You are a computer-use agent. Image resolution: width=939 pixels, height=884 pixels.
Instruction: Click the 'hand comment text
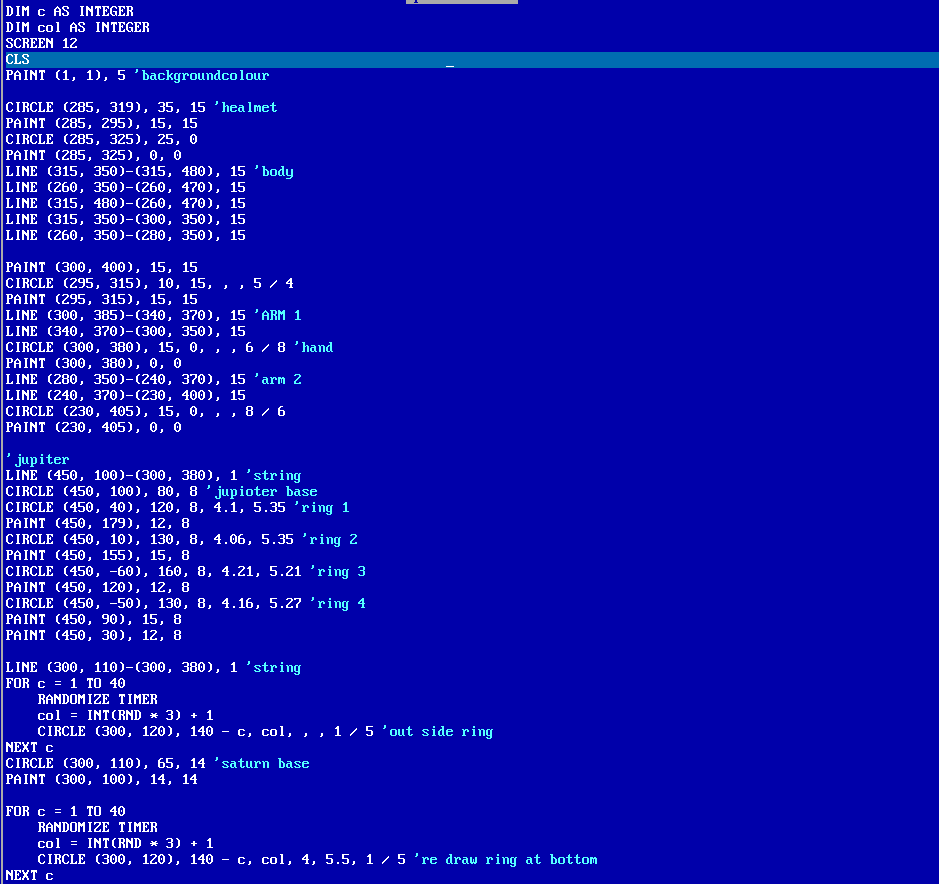pos(315,347)
